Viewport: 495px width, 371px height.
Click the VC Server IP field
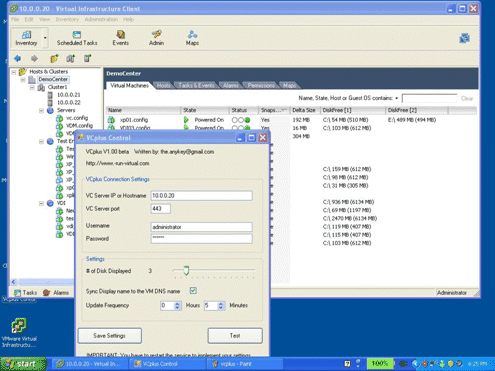pos(201,196)
